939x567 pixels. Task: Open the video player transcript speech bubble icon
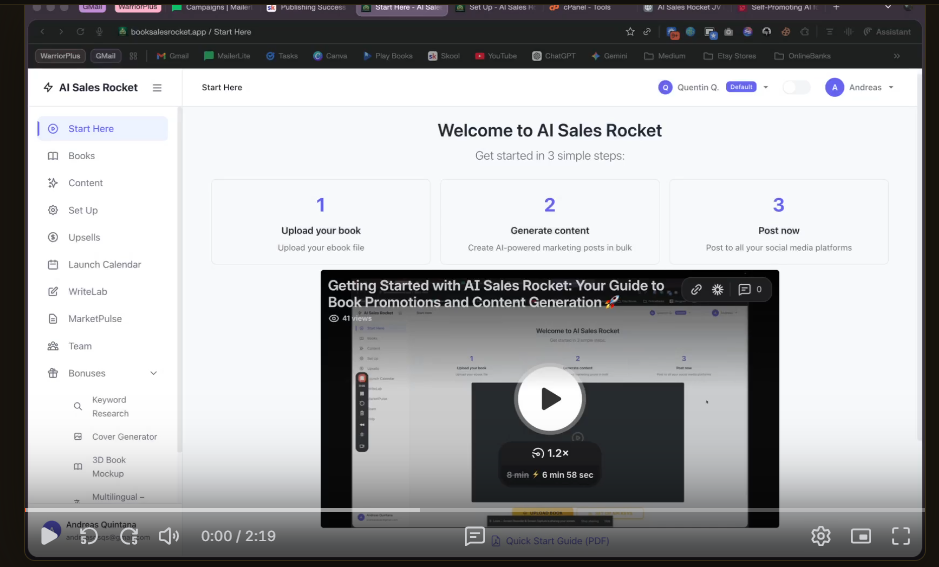[474, 536]
